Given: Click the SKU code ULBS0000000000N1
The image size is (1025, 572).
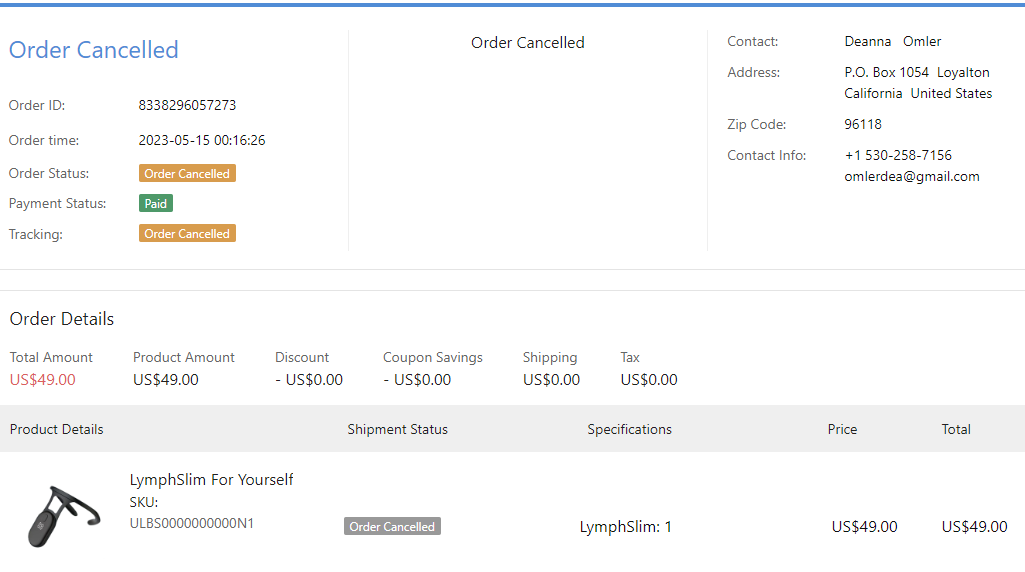Looking at the screenshot, I should (191, 522).
